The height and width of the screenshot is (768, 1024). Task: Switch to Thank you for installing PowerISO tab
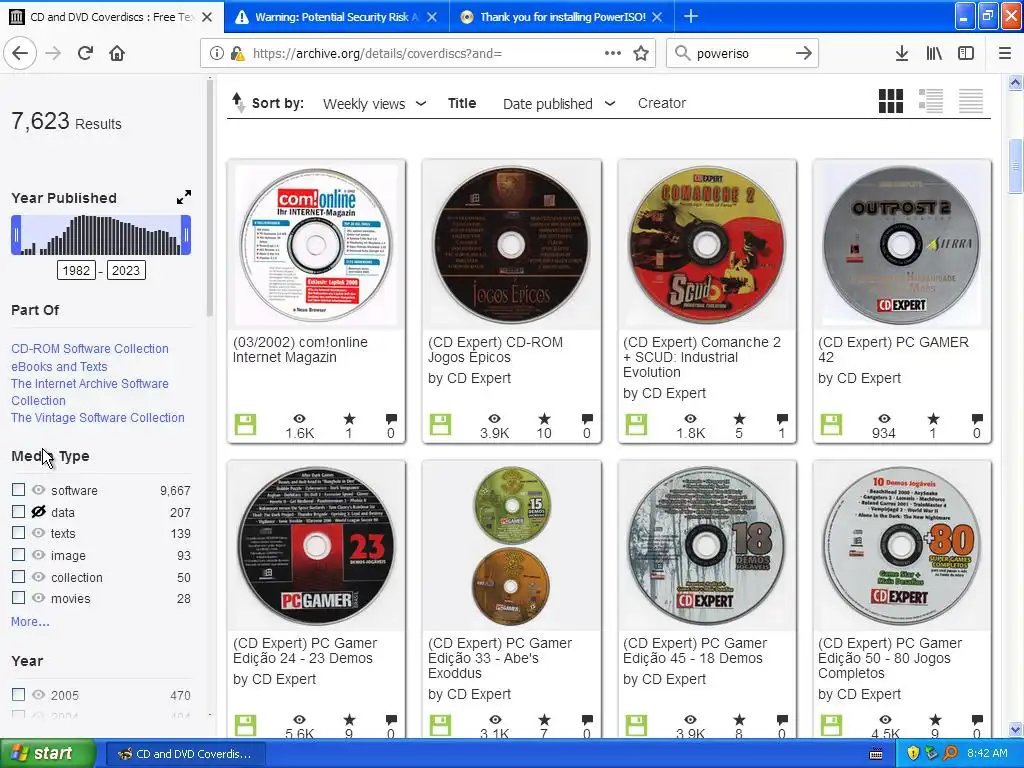[562, 17]
